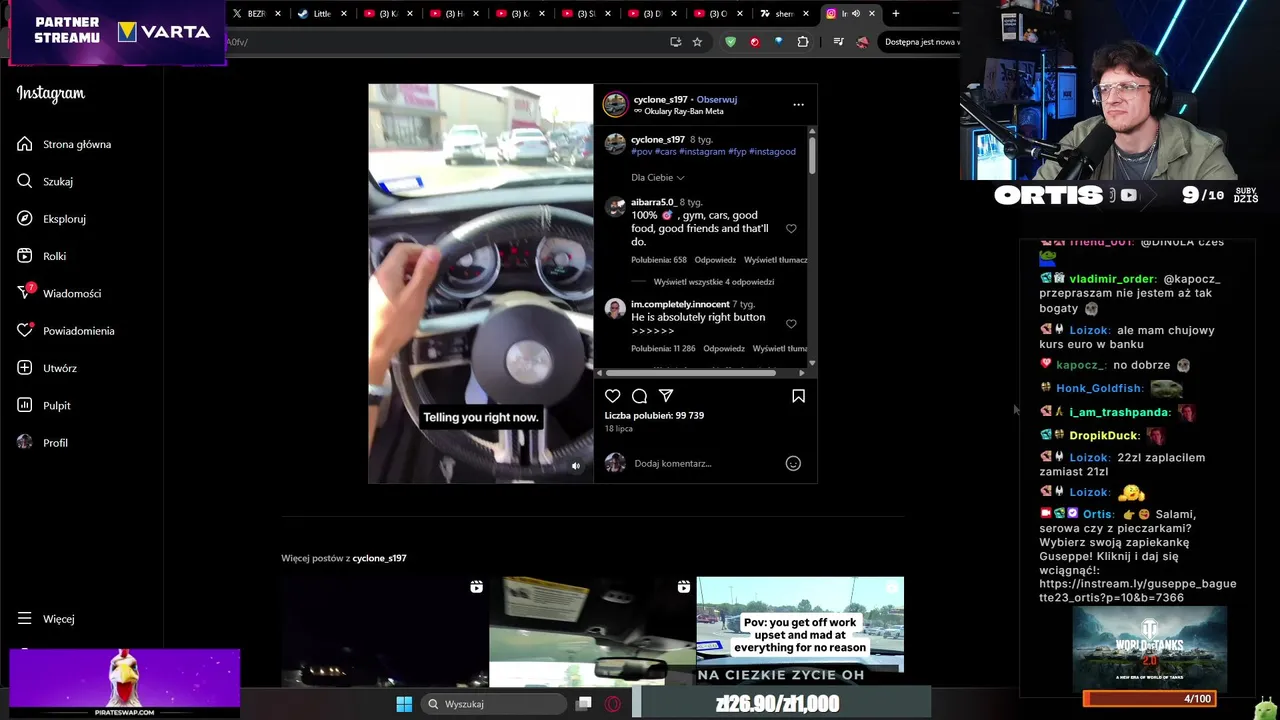This screenshot has width=1280, height=720.
Task: Open the media control playlist icon
Action: (838, 42)
